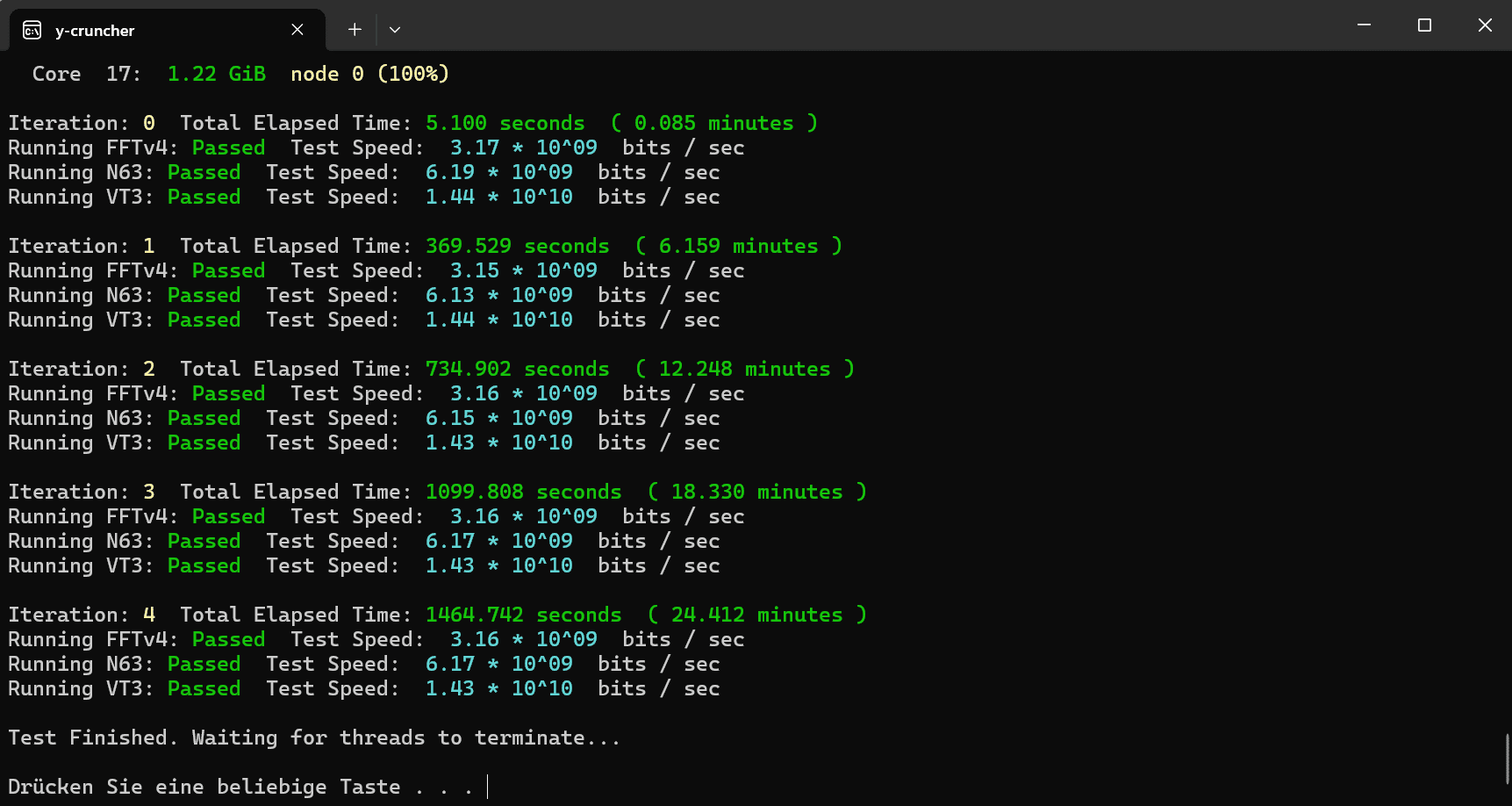Click the "Iteration: 4" heading
Image resolution: width=1512 pixels, height=806 pixels.
click(x=82, y=615)
